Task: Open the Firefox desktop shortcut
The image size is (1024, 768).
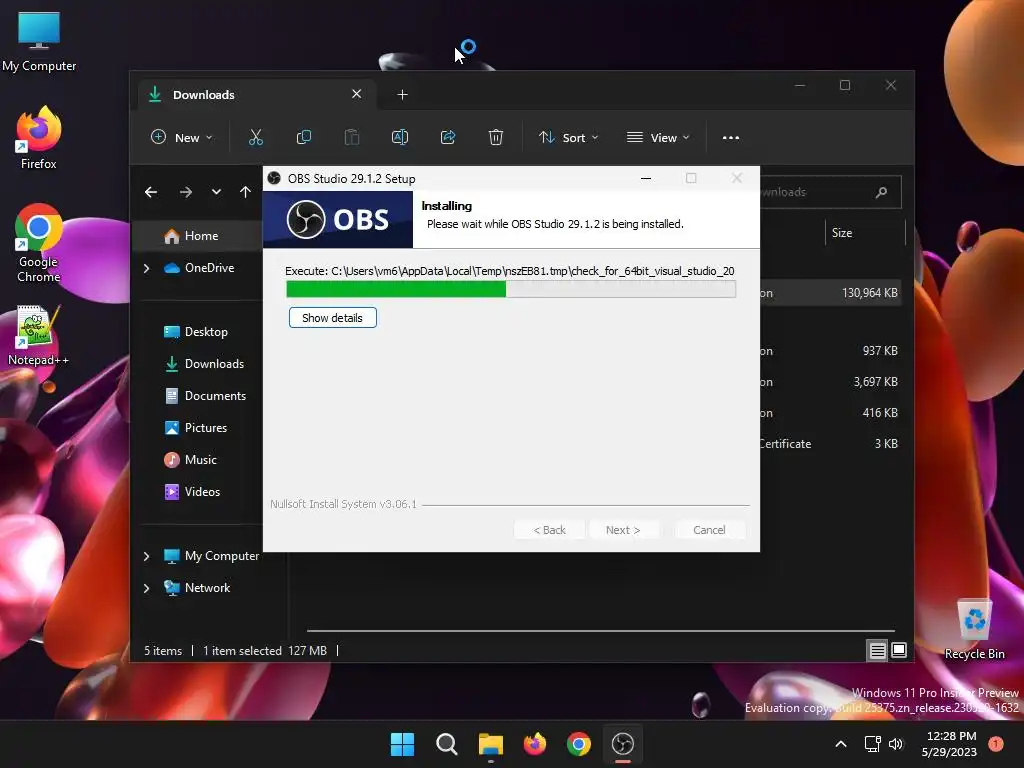Action: 39,138
